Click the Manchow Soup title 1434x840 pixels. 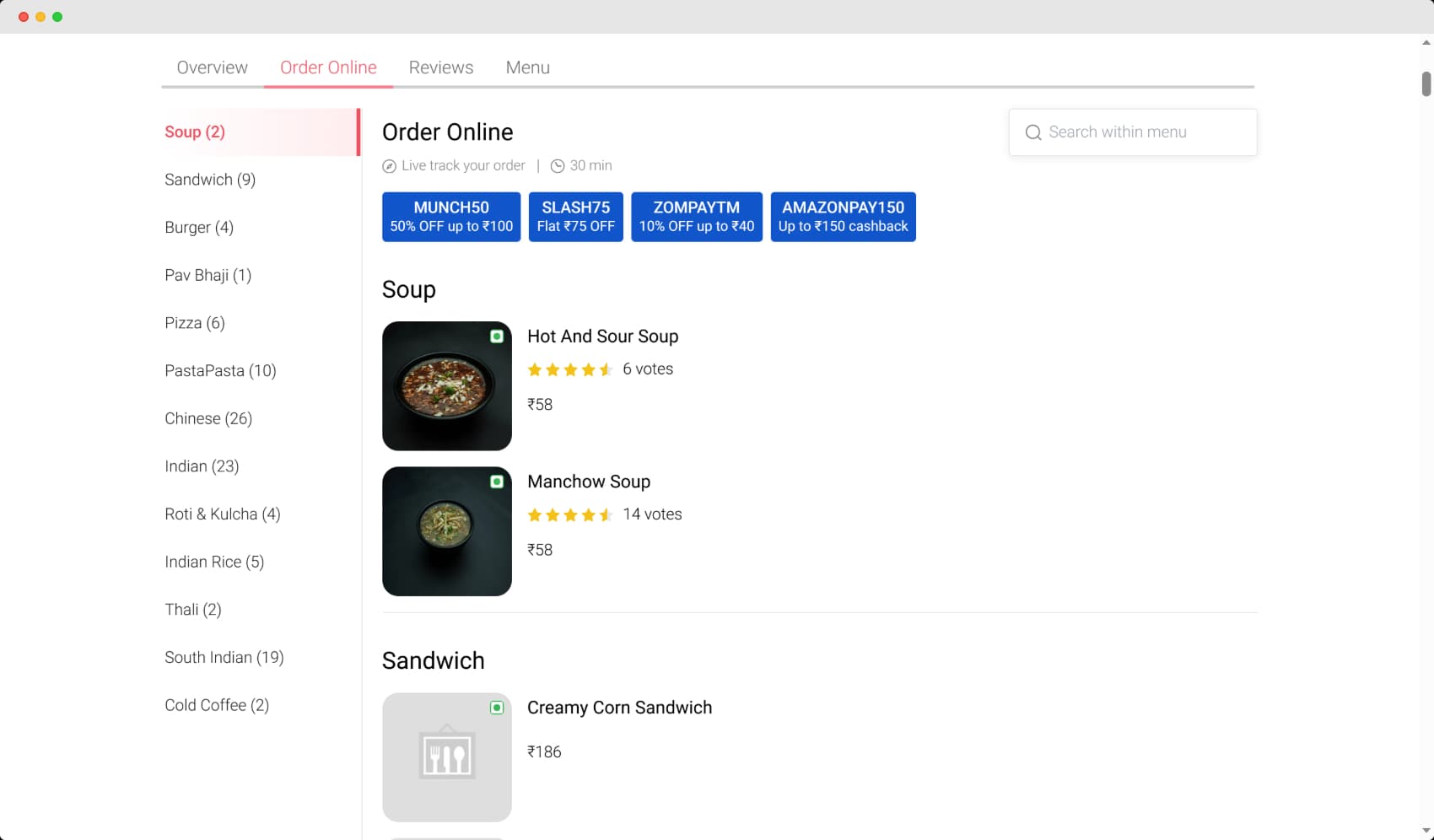coord(589,482)
